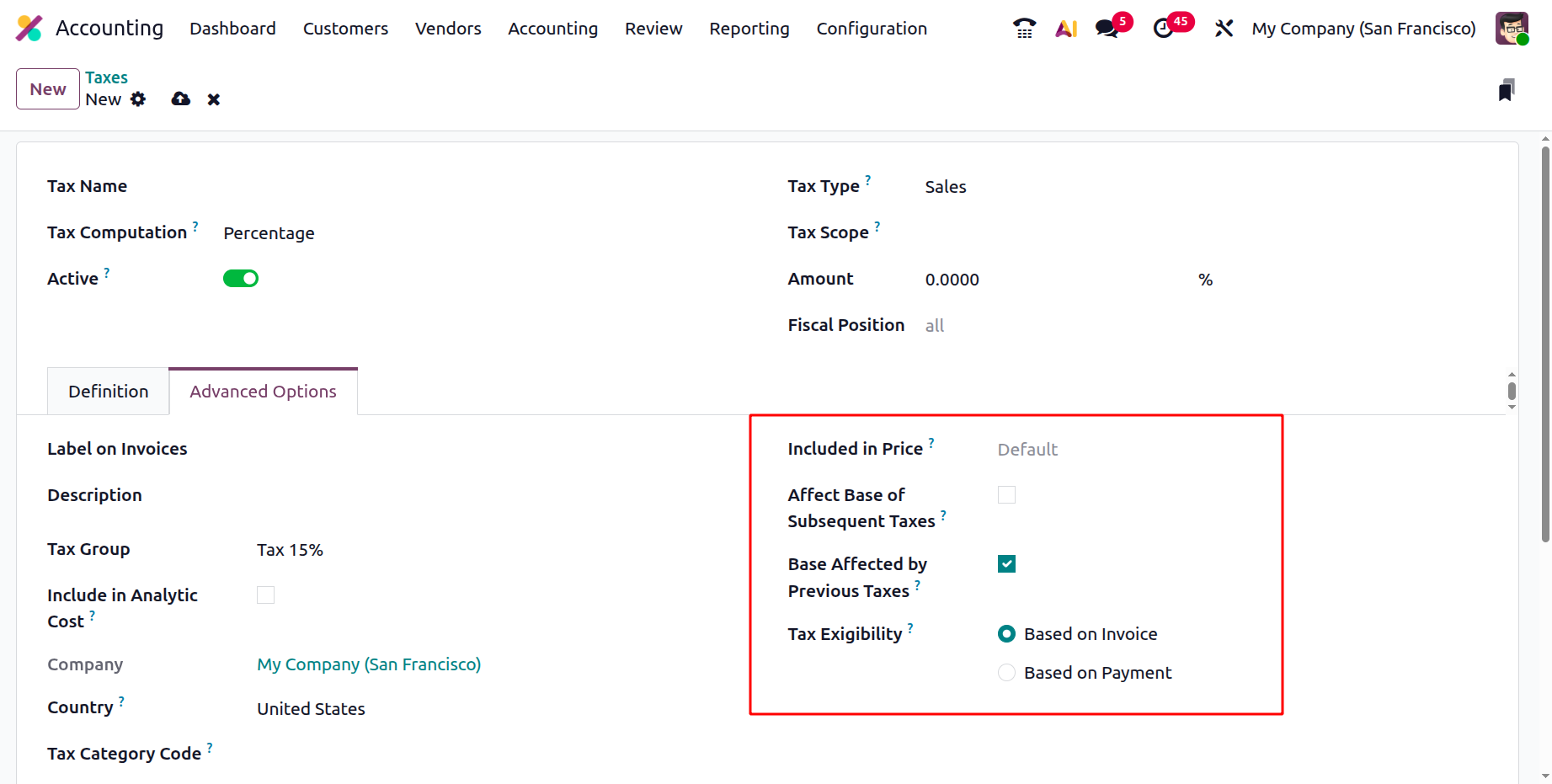
Task: Discard changes with the X icon
Action: (x=214, y=99)
